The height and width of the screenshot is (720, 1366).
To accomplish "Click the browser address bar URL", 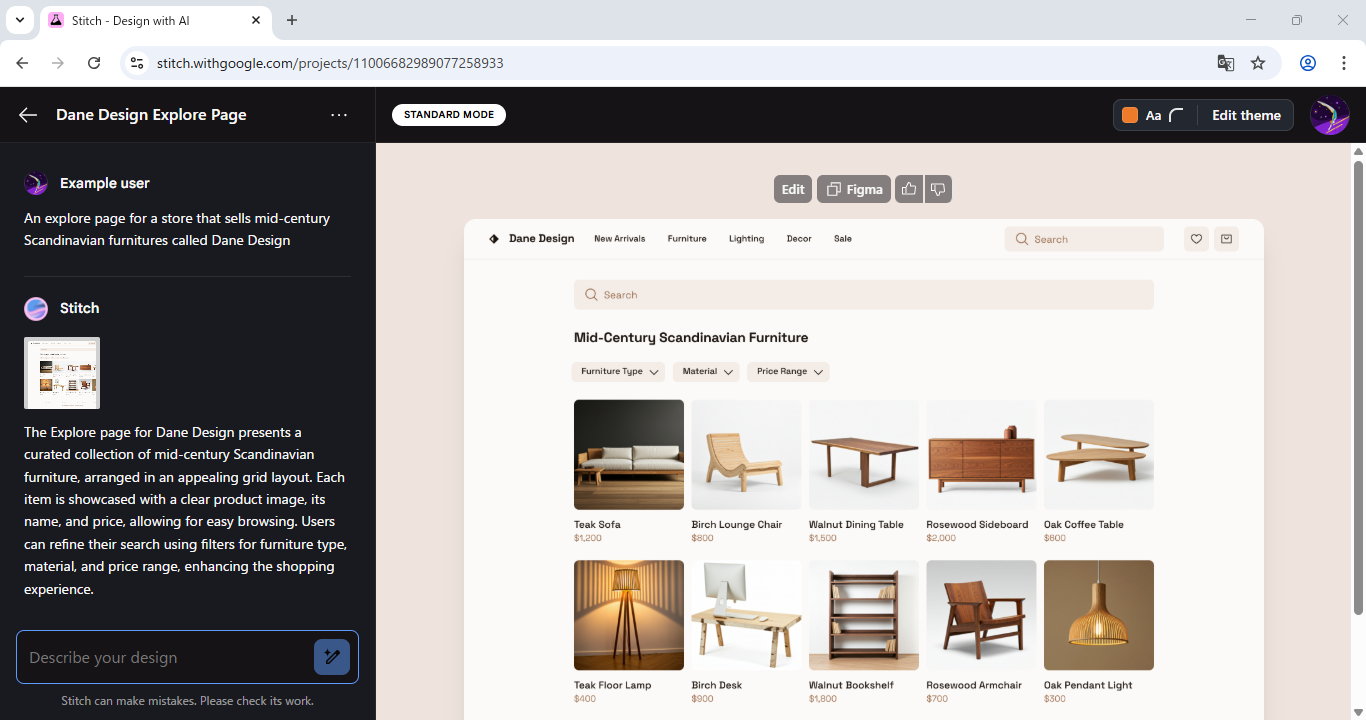I will point(330,63).
